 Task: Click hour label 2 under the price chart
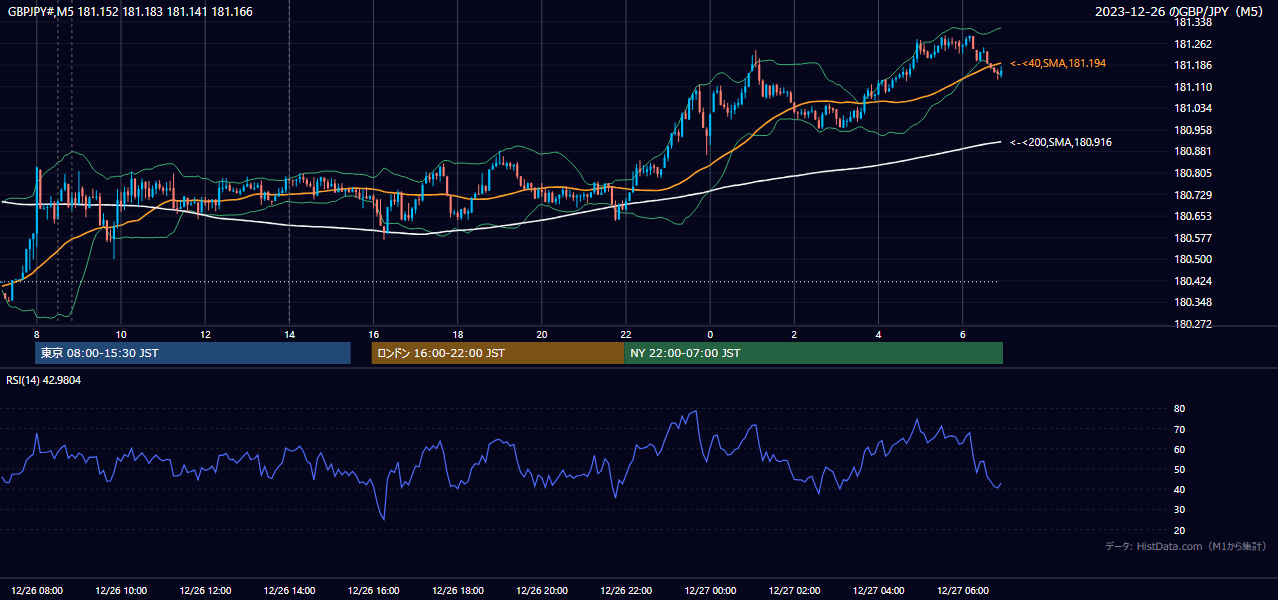point(794,334)
